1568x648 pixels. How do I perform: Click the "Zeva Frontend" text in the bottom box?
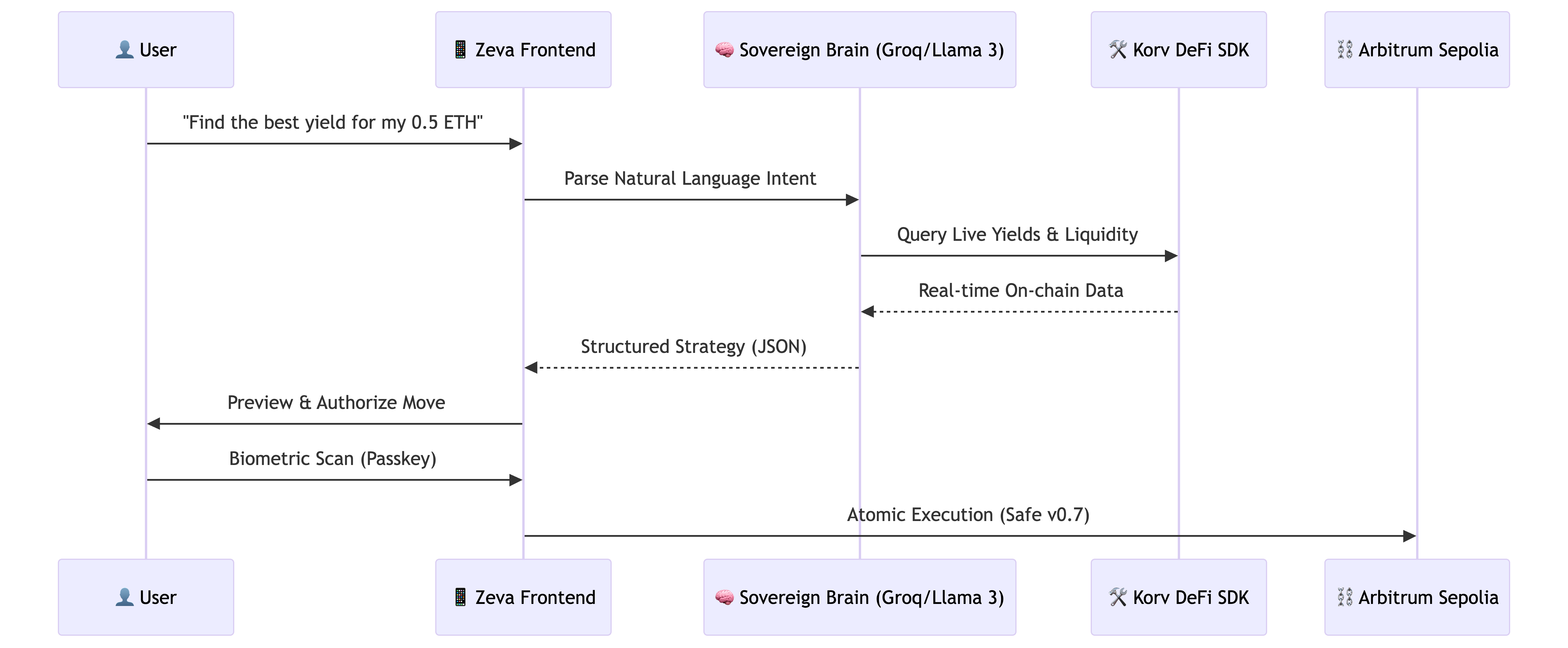535,597
